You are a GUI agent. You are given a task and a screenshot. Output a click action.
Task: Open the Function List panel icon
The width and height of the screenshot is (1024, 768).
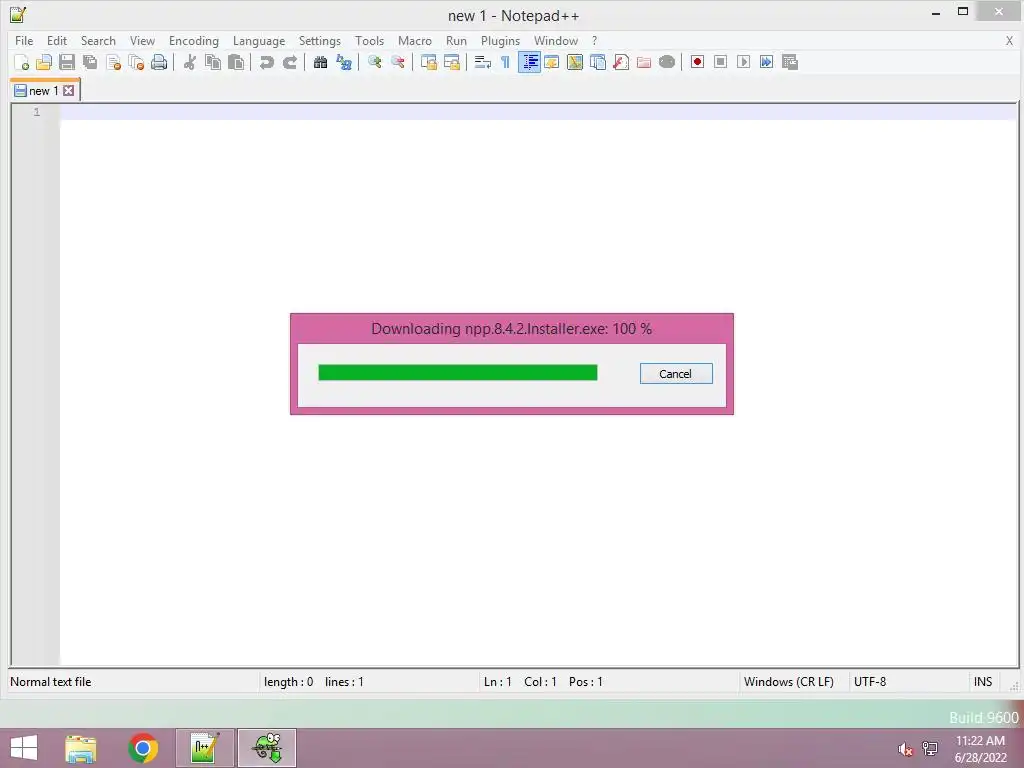621,62
